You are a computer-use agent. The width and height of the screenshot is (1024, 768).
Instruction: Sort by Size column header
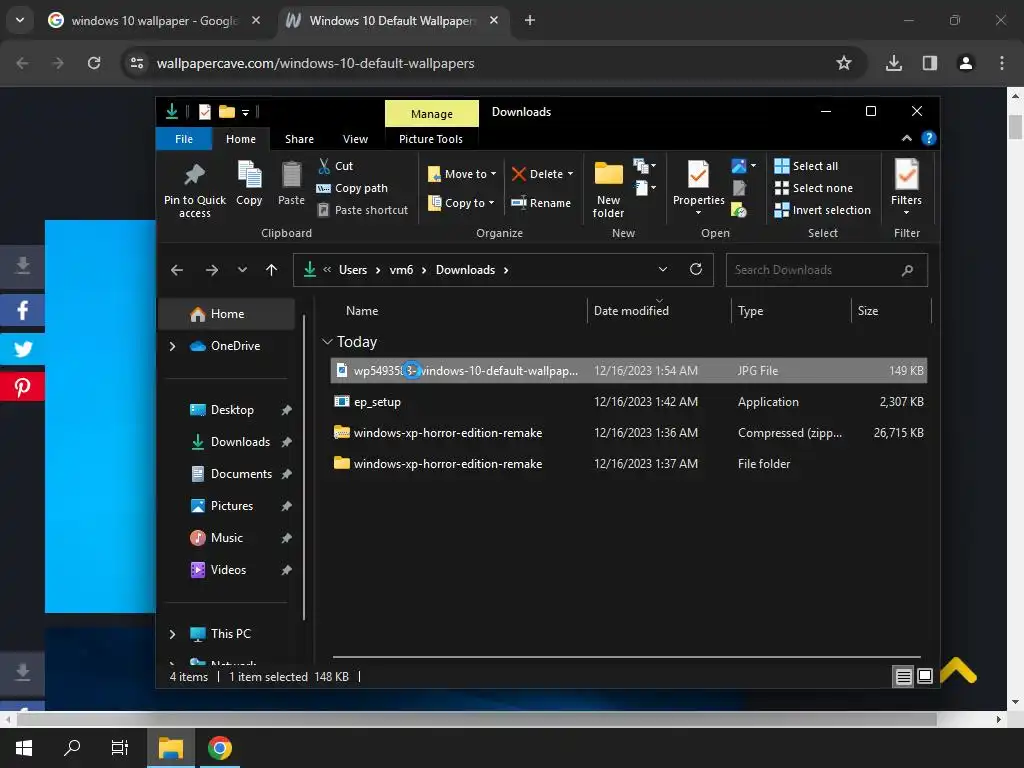(x=868, y=311)
